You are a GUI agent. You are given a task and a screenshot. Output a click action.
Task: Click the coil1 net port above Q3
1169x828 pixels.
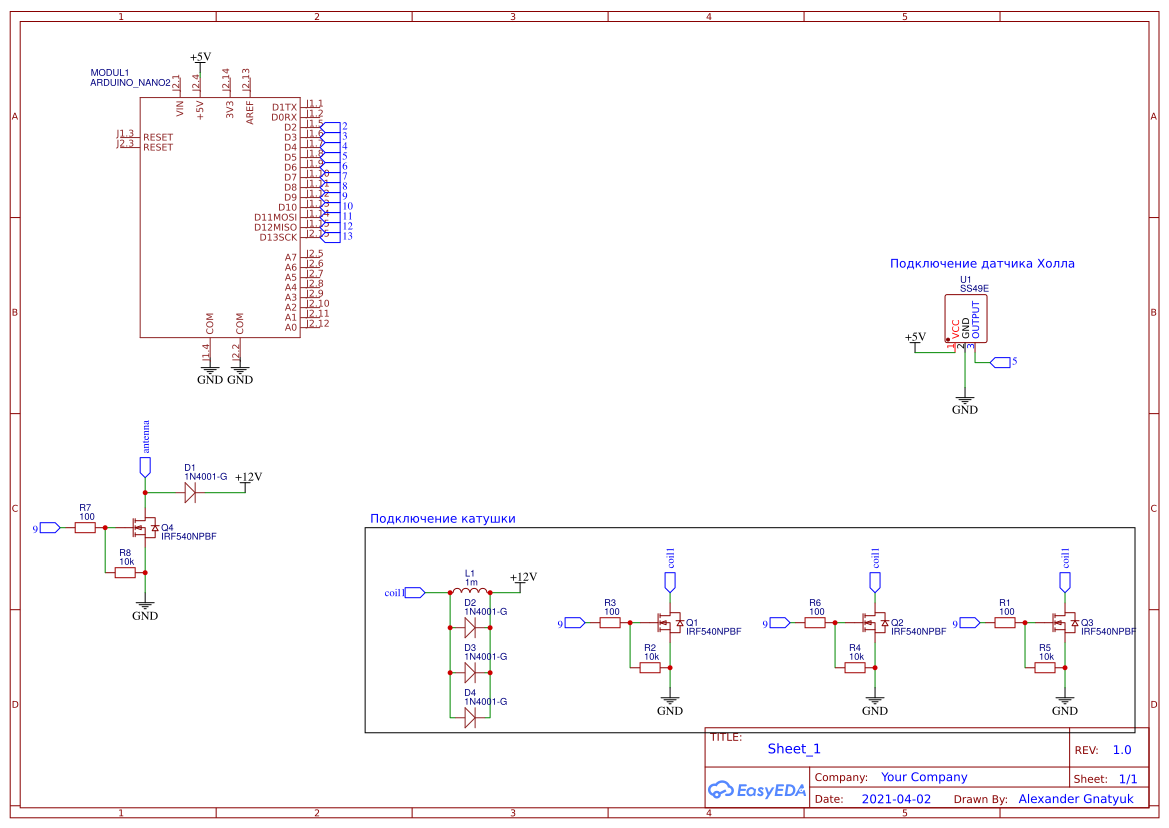click(1065, 582)
